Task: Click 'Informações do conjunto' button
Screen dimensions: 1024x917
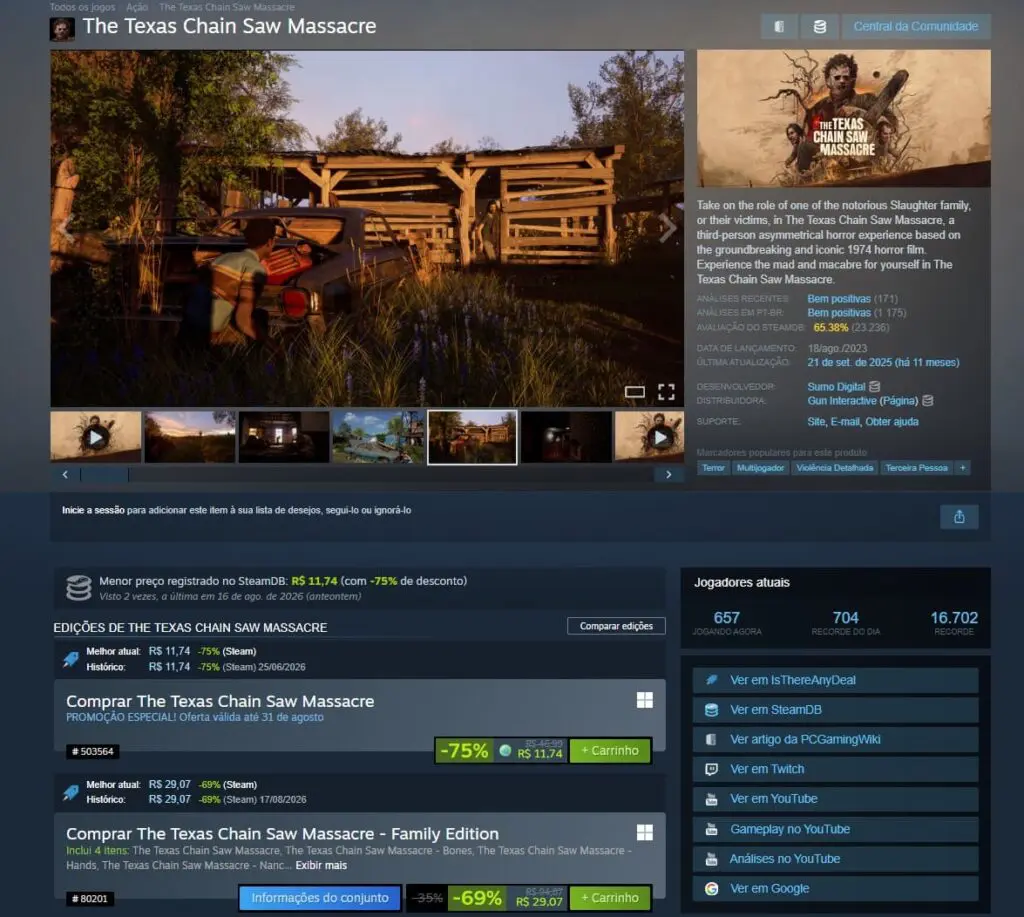Action: tap(320, 898)
